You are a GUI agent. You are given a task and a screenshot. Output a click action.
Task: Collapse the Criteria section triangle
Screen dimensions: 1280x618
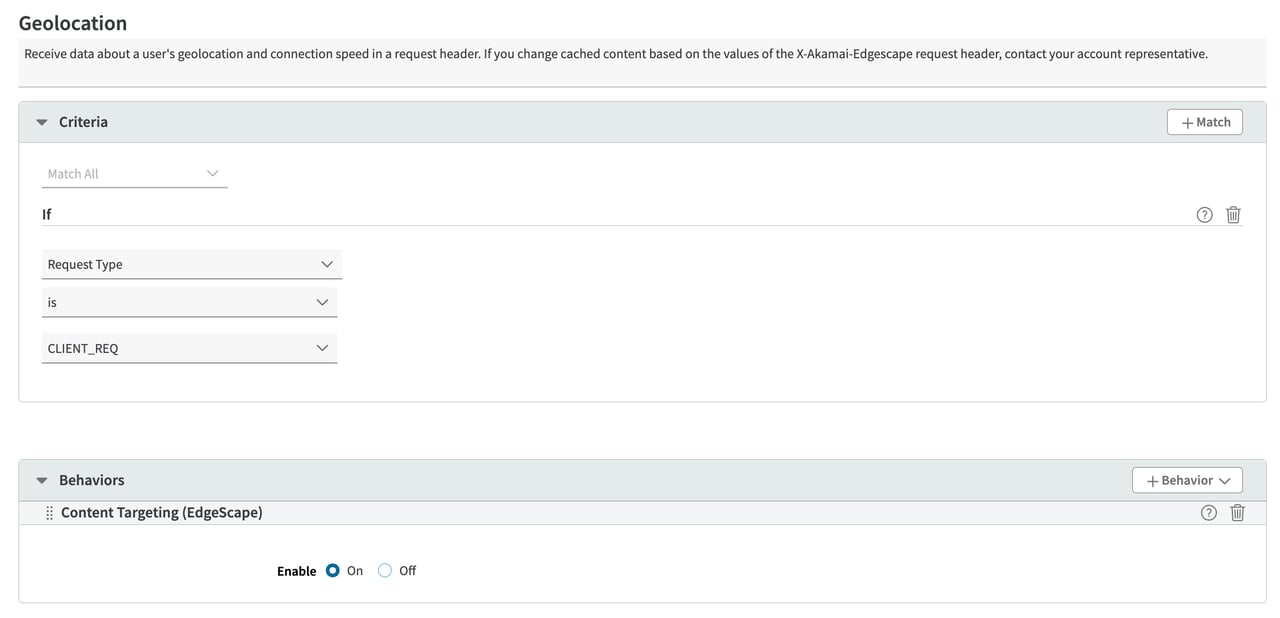pyautogui.click(x=42, y=122)
